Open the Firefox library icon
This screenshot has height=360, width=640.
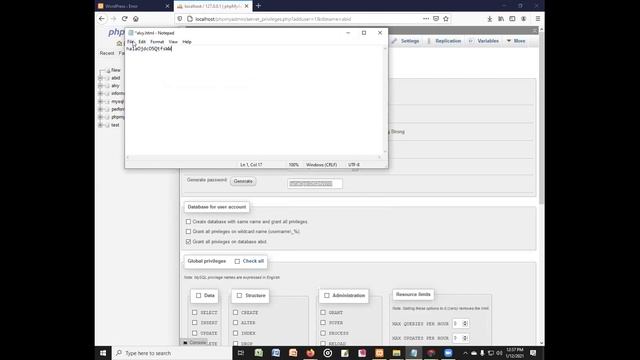click(501, 19)
